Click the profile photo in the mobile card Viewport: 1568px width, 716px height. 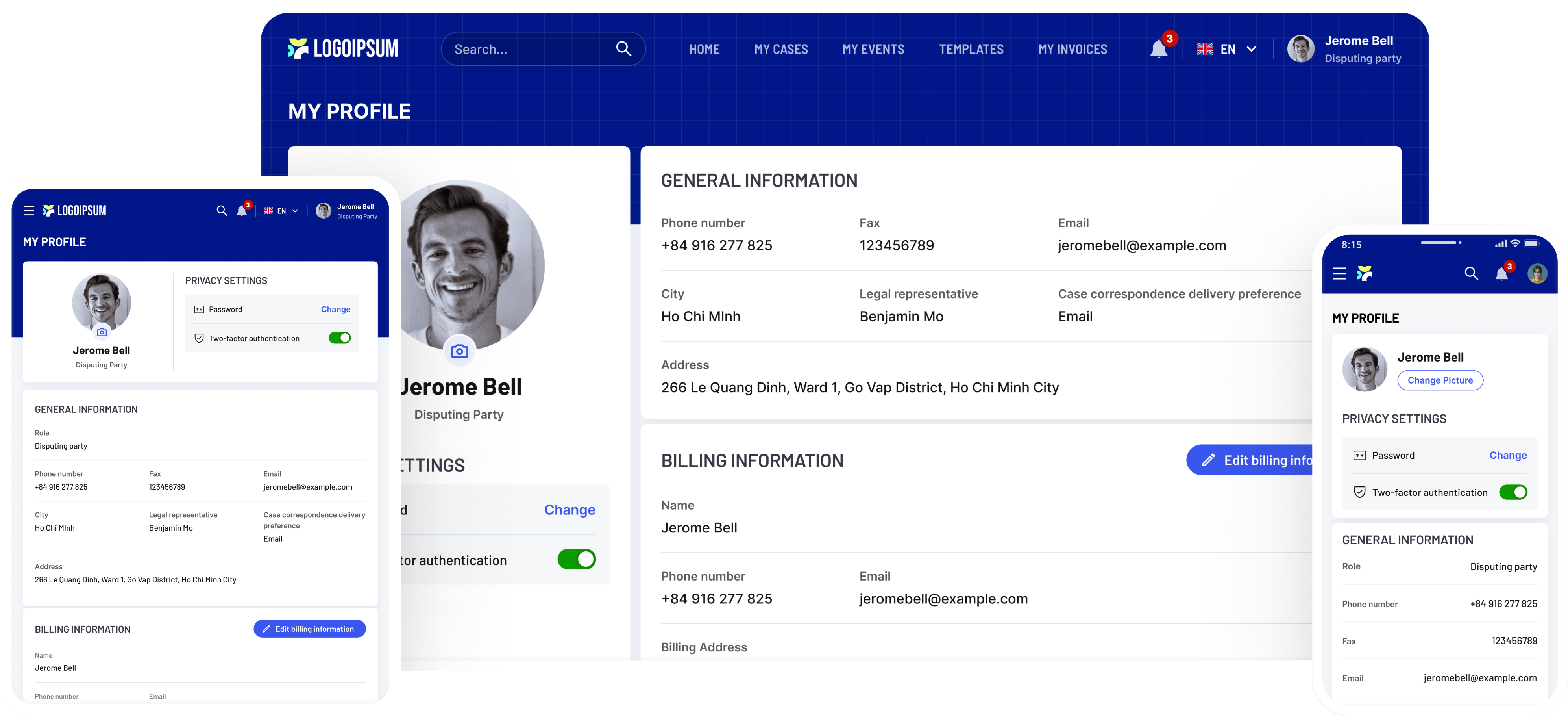click(1365, 369)
